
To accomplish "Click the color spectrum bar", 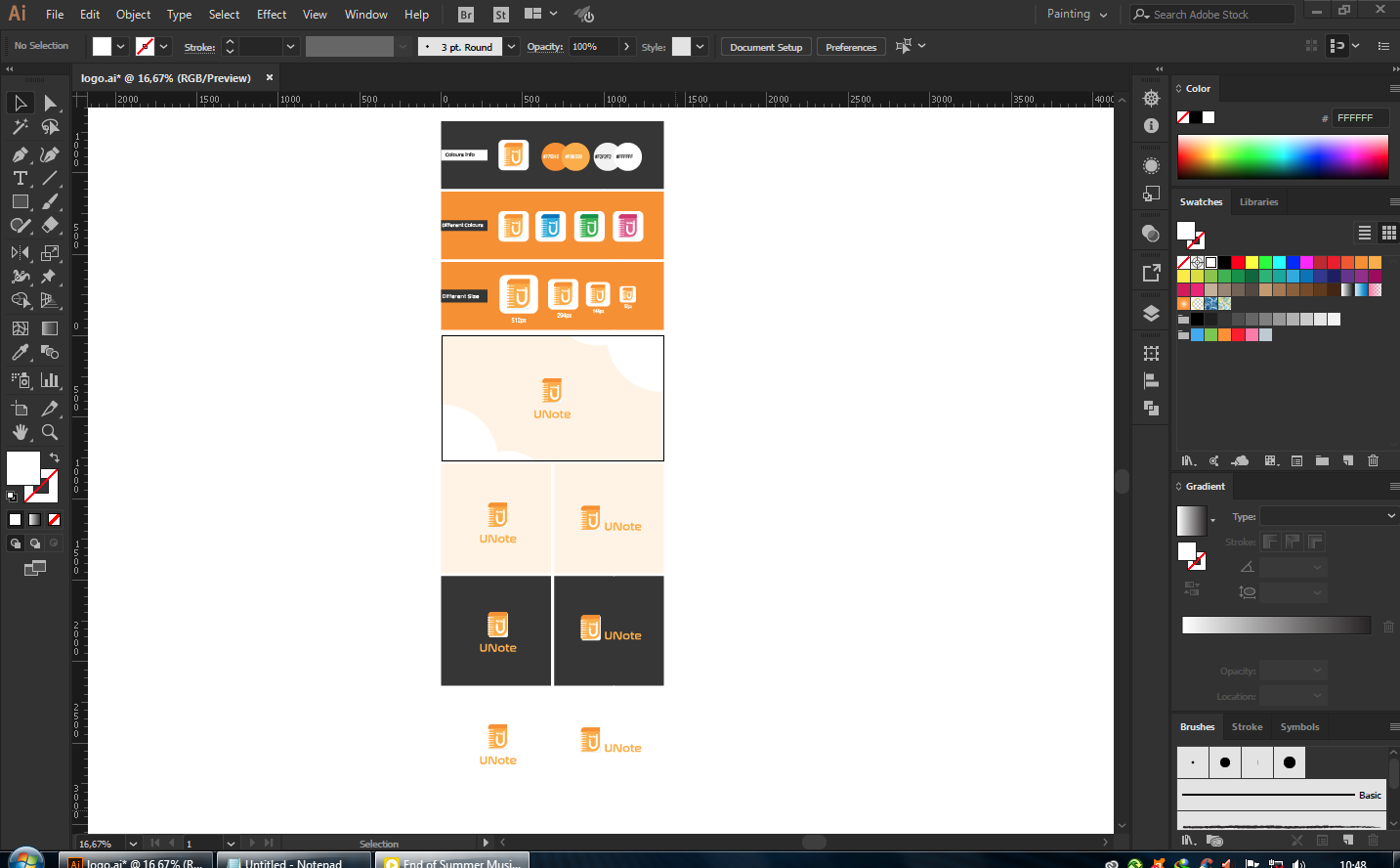I will [1282, 156].
